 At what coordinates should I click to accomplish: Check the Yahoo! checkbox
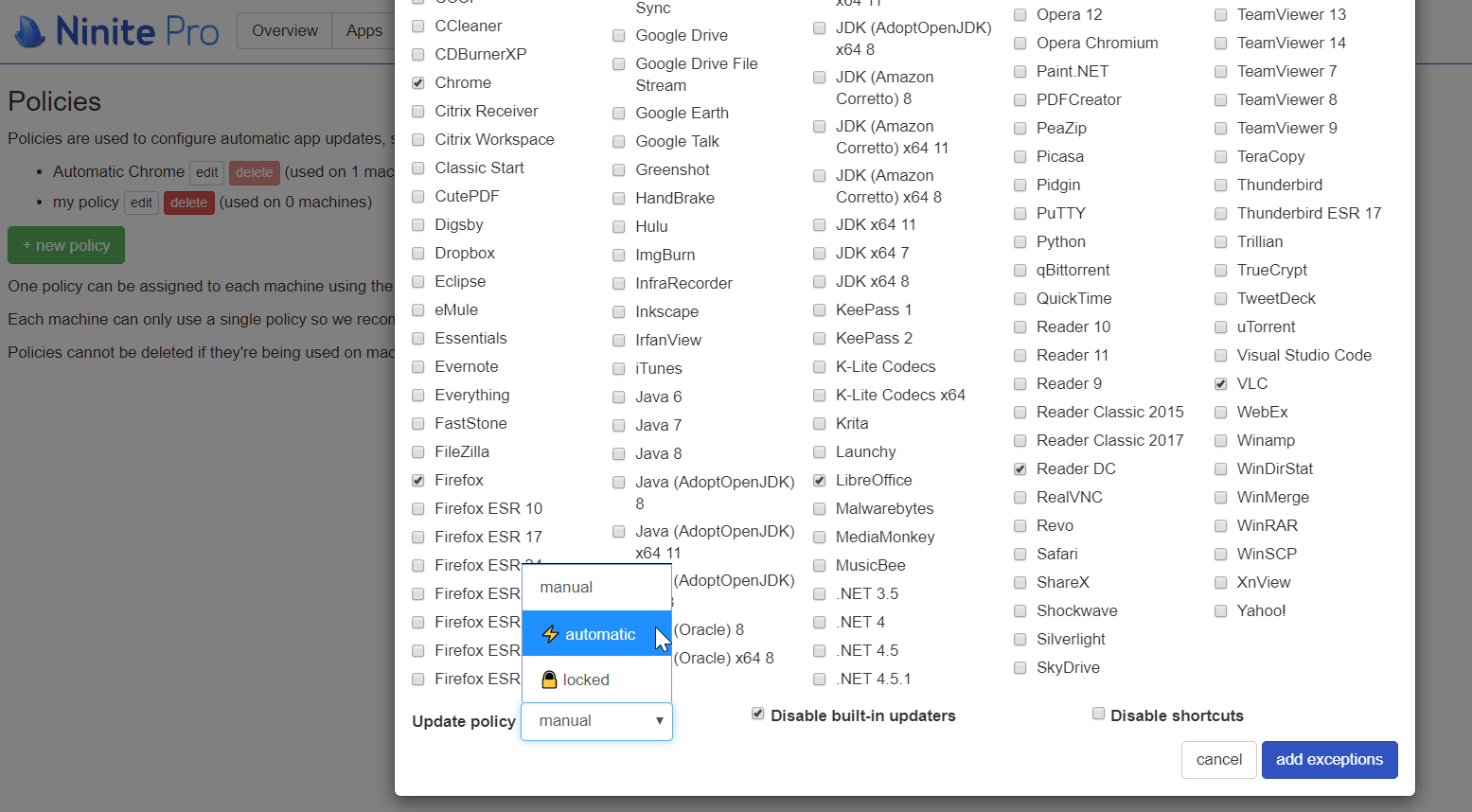(x=1220, y=611)
